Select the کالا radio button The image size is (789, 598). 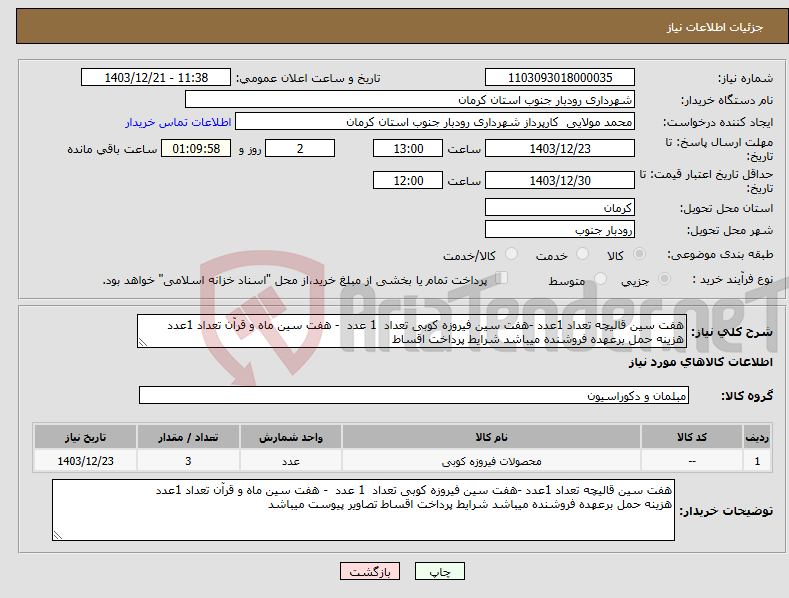[x=640, y=254]
